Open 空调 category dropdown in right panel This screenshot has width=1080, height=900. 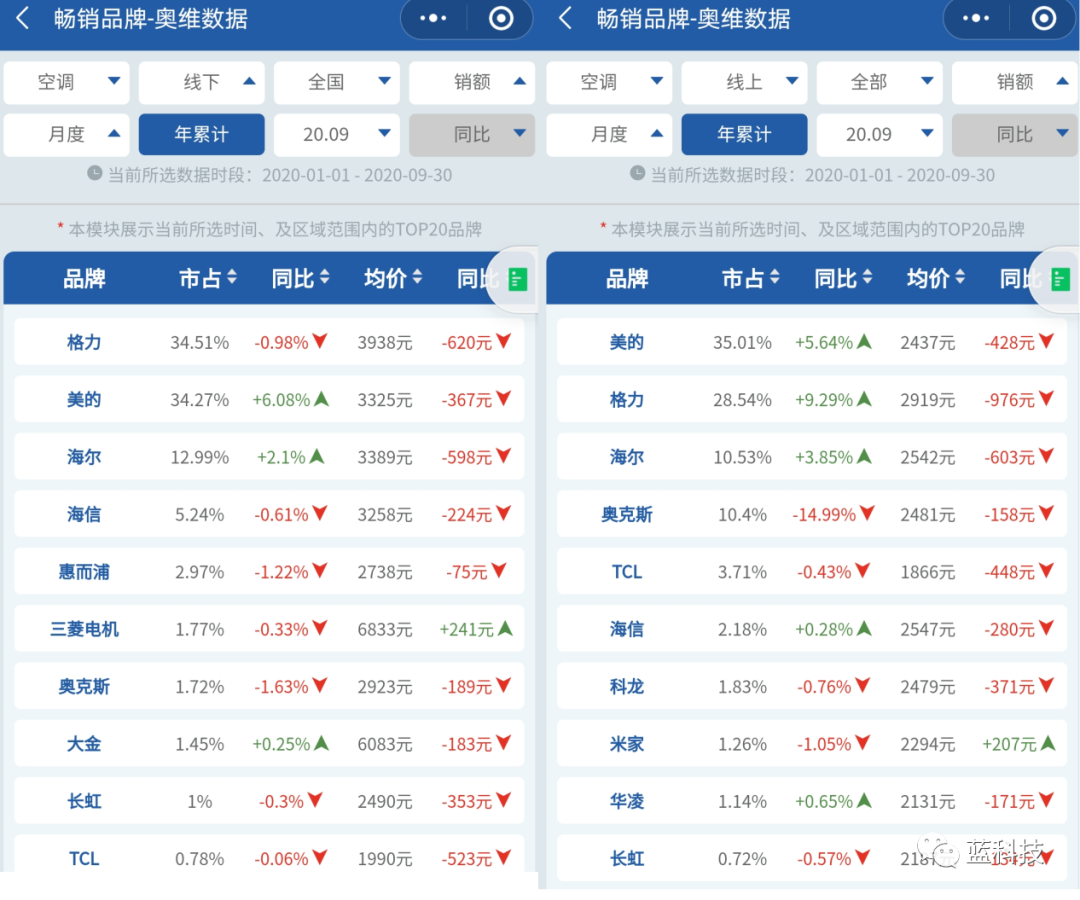click(x=610, y=83)
